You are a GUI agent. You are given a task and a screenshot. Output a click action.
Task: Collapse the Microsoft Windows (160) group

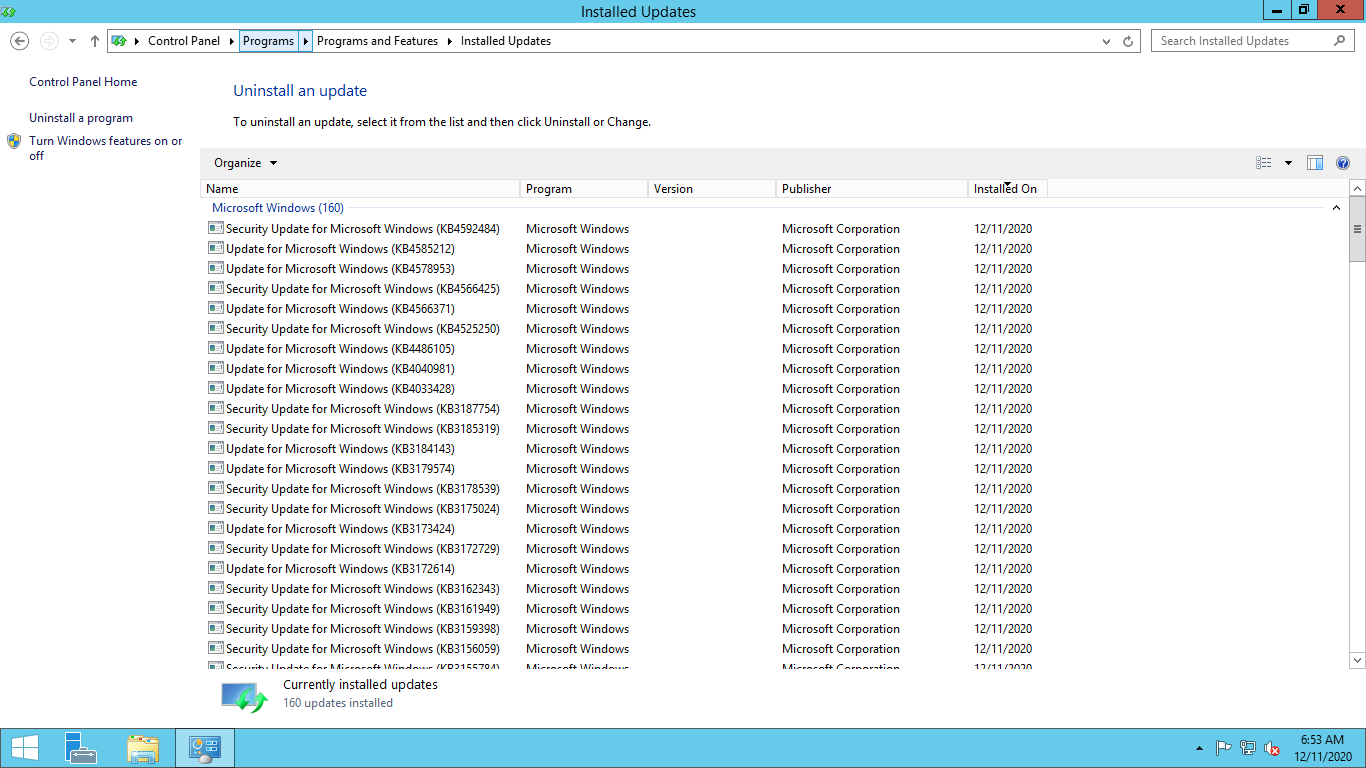click(x=1336, y=208)
